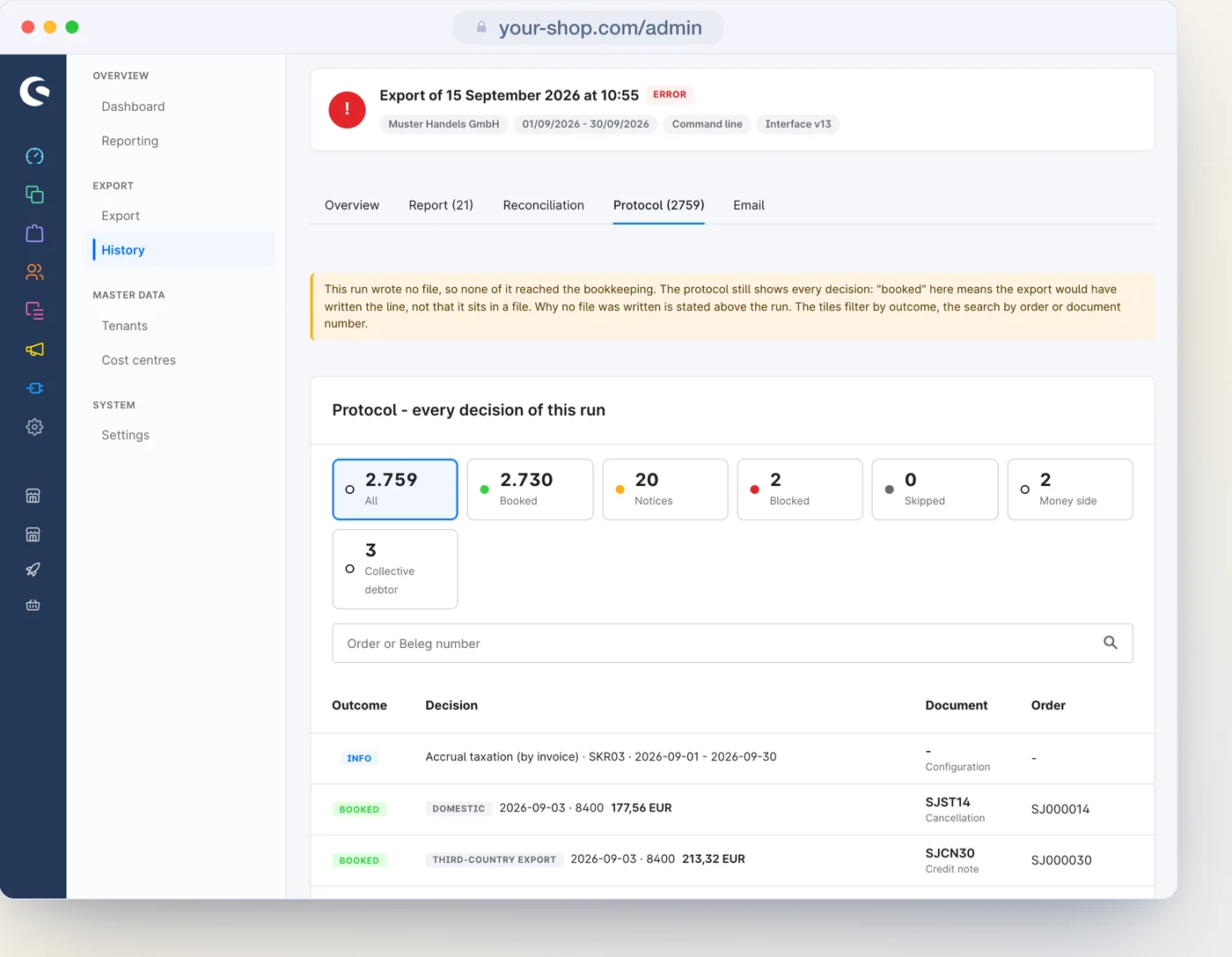
Task: Filter protocol by the Blocked 2 tile
Action: pyautogui.click(x=800, y=490)
